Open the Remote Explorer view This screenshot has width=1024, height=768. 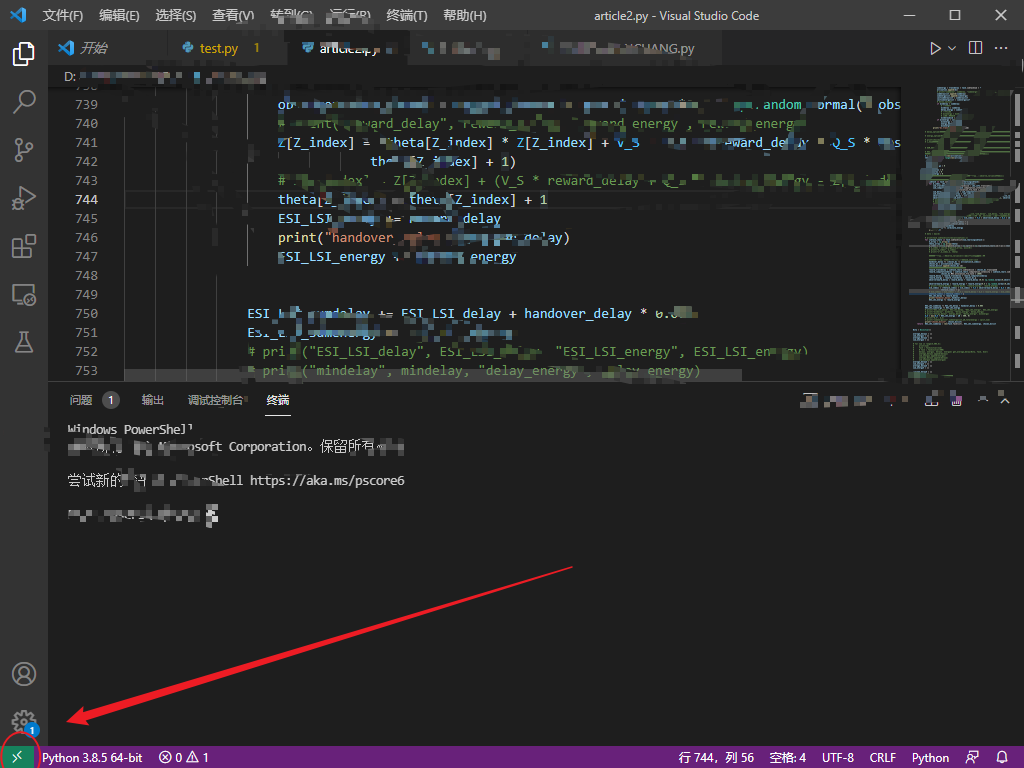(x=24, y=295)
